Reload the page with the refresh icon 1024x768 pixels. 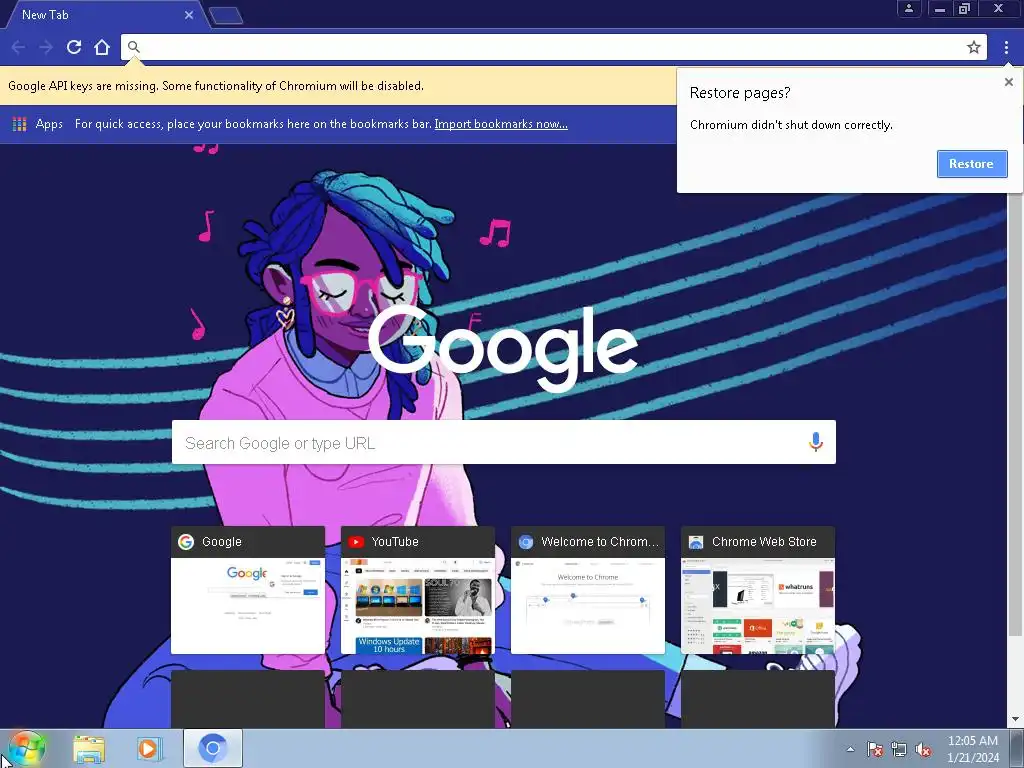(x=74, y=47)
